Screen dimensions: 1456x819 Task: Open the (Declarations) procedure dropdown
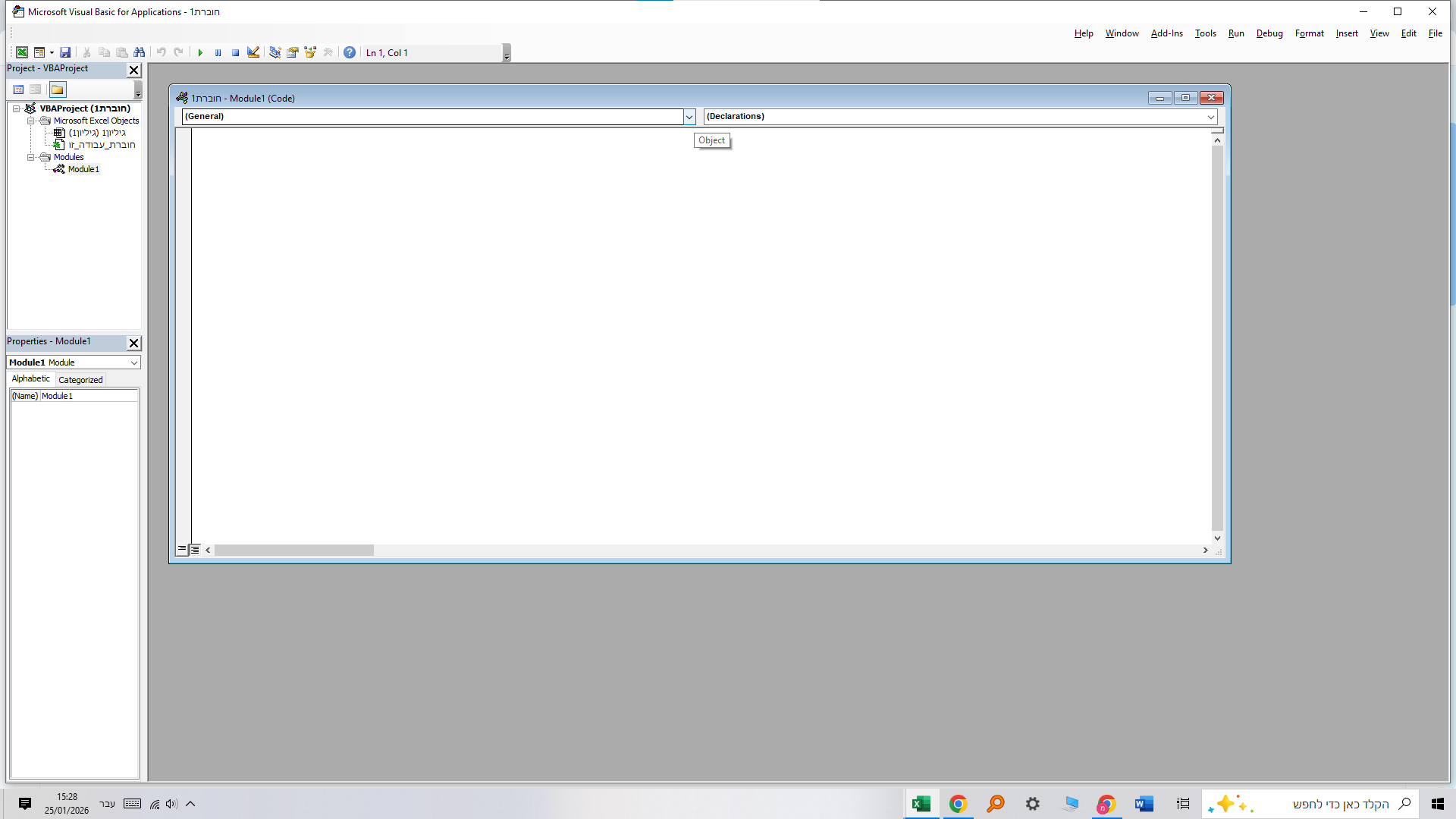1211,117
